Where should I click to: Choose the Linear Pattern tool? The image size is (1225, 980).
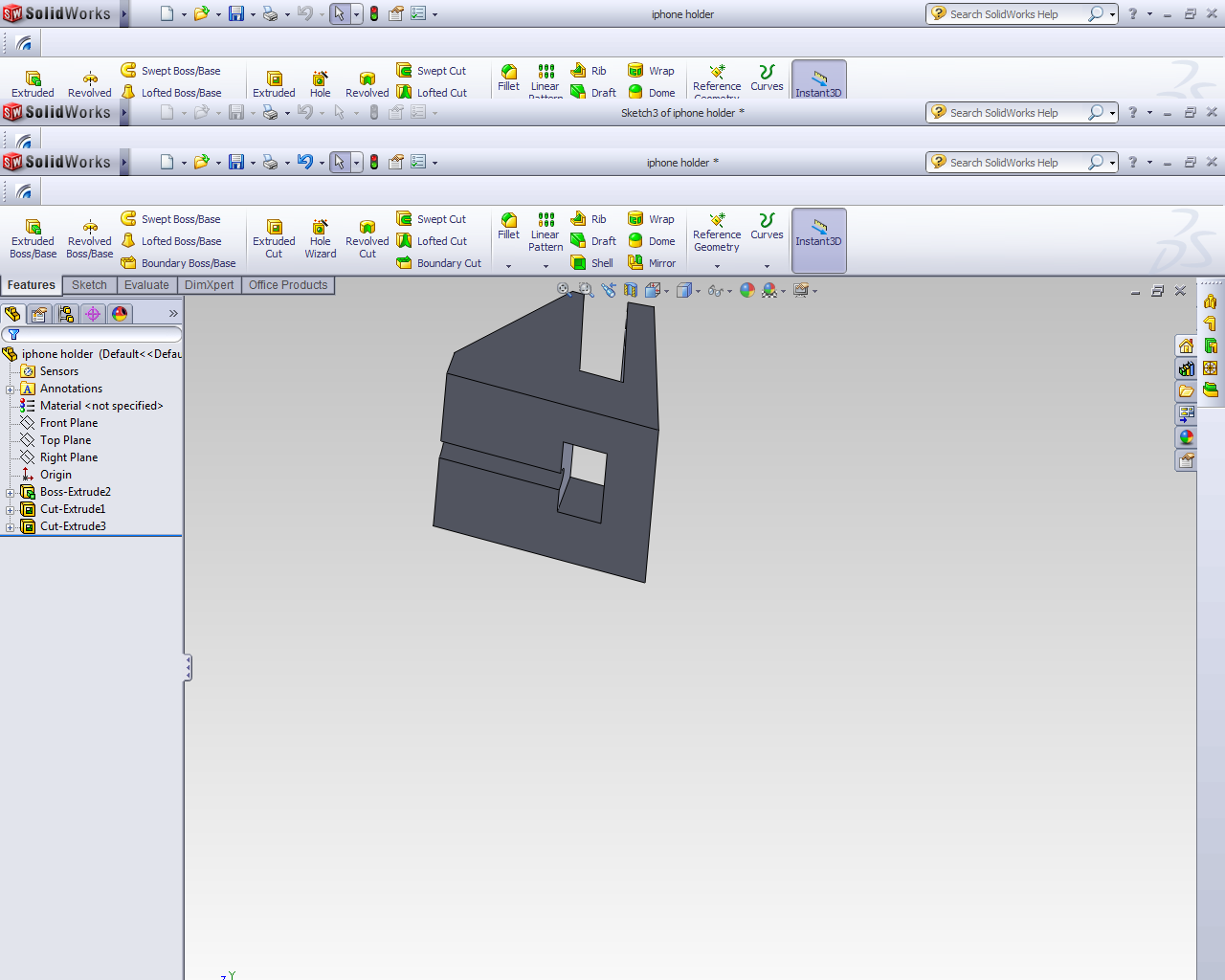click(x=546, y=233)
